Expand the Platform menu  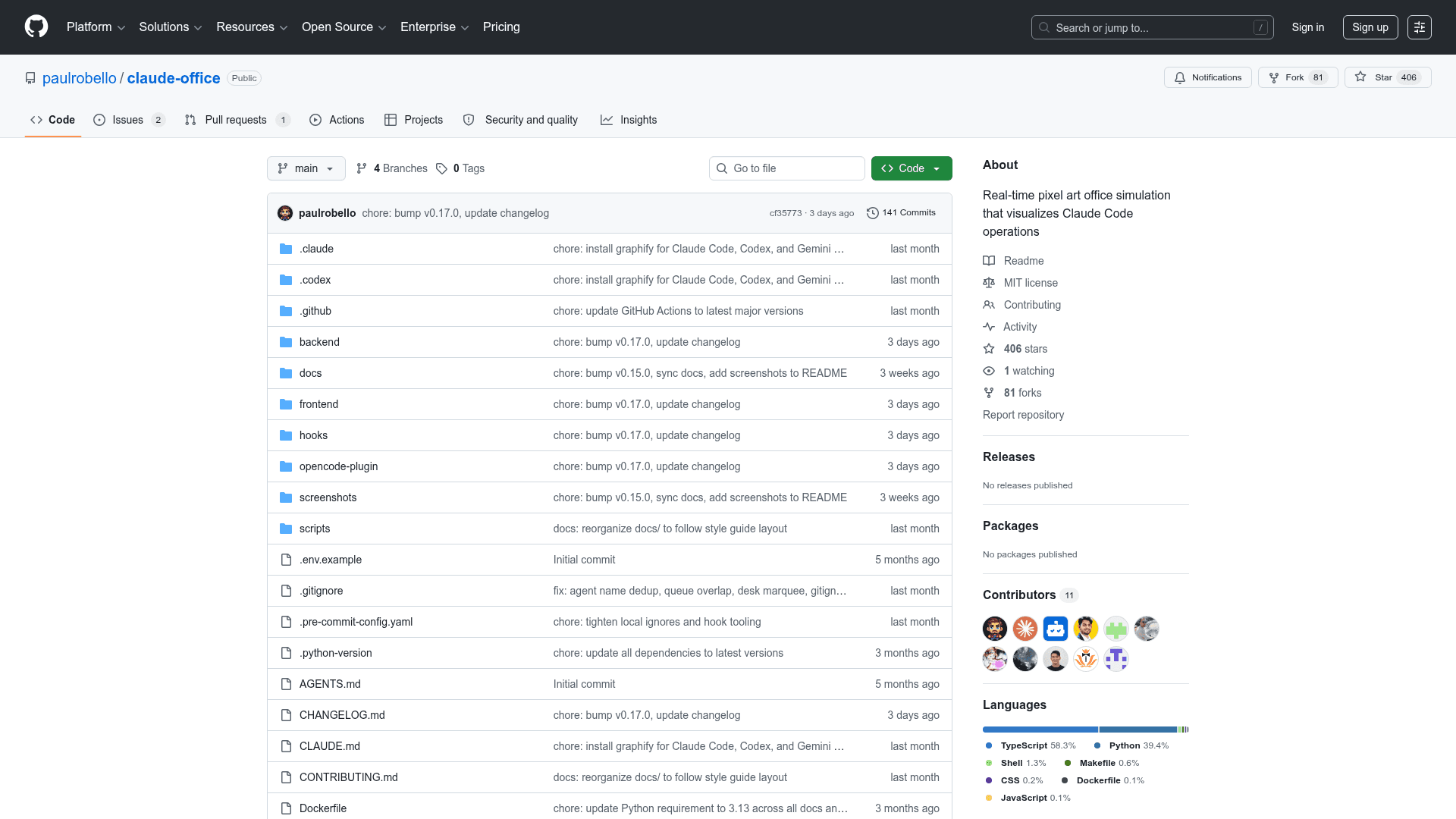click(96, 27)
